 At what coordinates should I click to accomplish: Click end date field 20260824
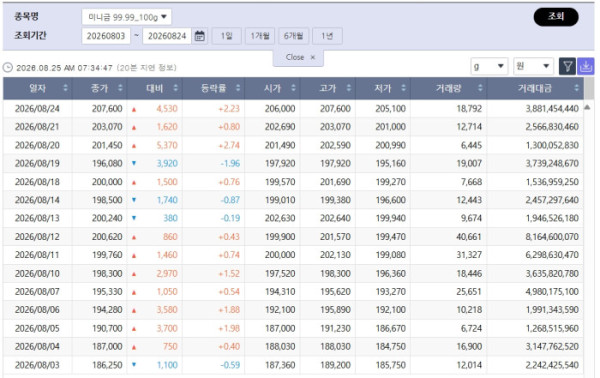pyautogui.click(x=167, y=36)
